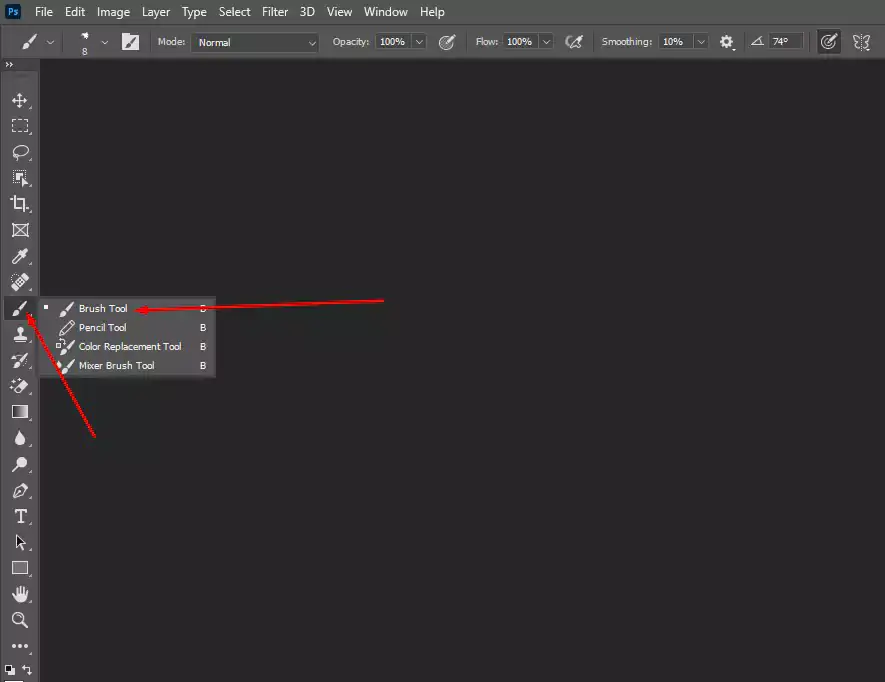Activate the Crop tool
The width and height of the screenshot is (885, 682).
pyautogui.click(x=20, y=204)
